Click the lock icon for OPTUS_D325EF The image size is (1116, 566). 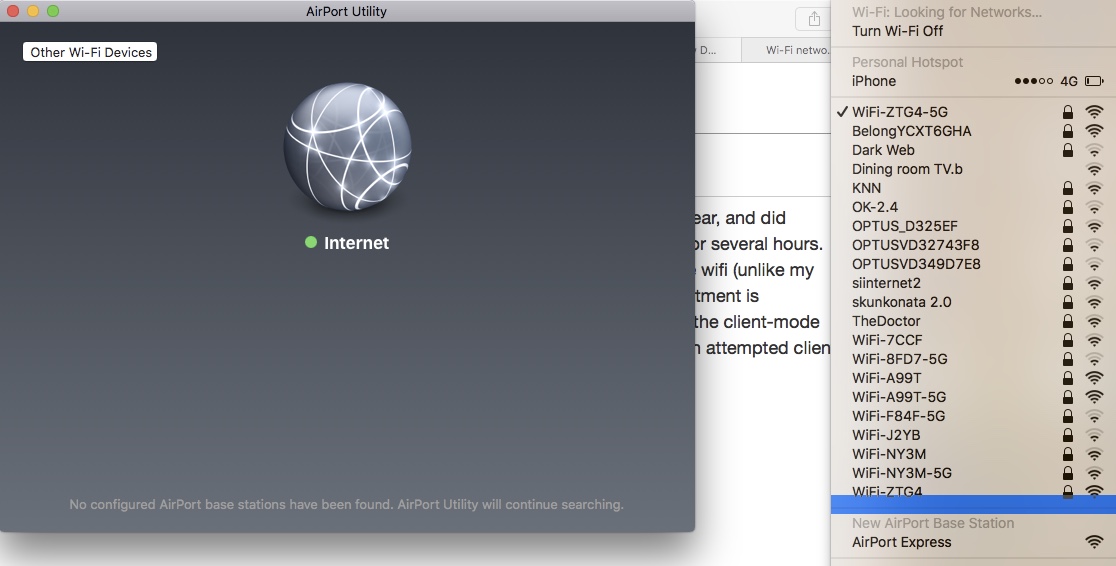[x=1068, y=226]
